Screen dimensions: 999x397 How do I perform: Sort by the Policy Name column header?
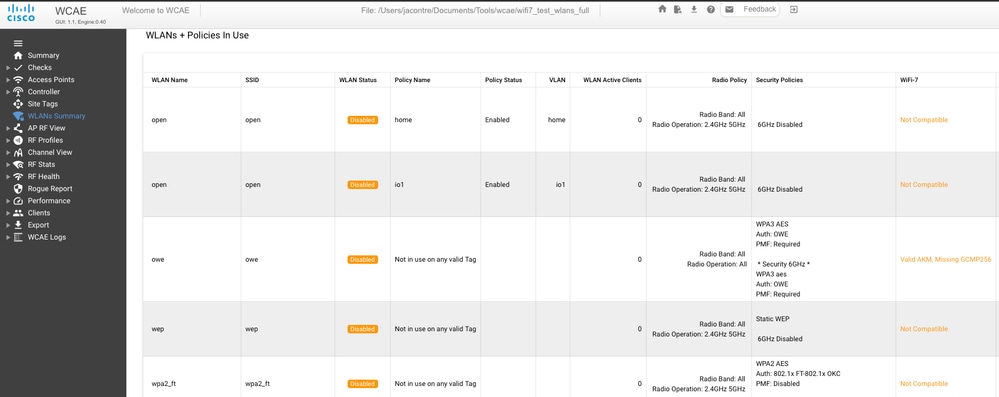[x=412, y=80]
